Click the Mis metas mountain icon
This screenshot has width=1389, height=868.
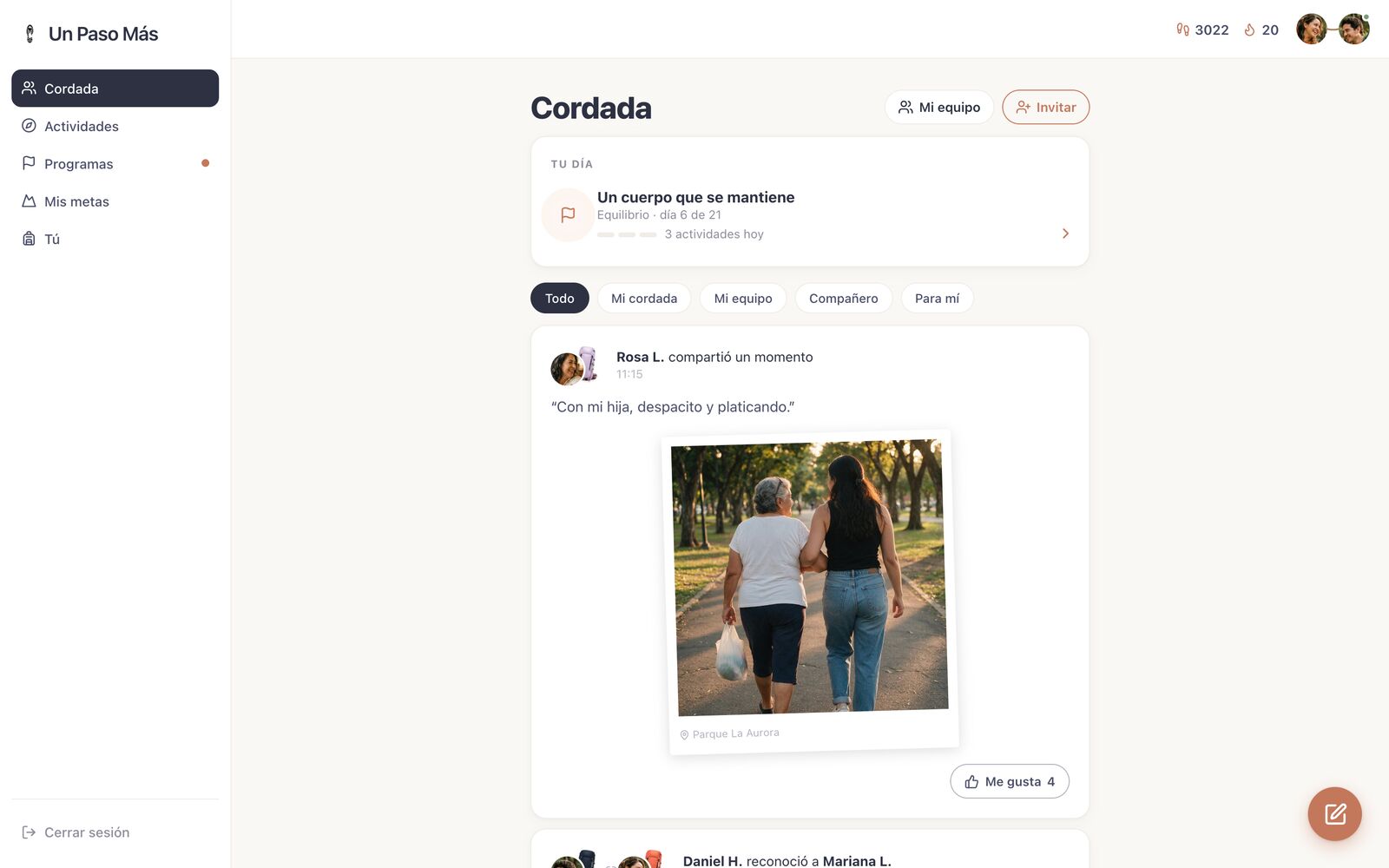29,201
